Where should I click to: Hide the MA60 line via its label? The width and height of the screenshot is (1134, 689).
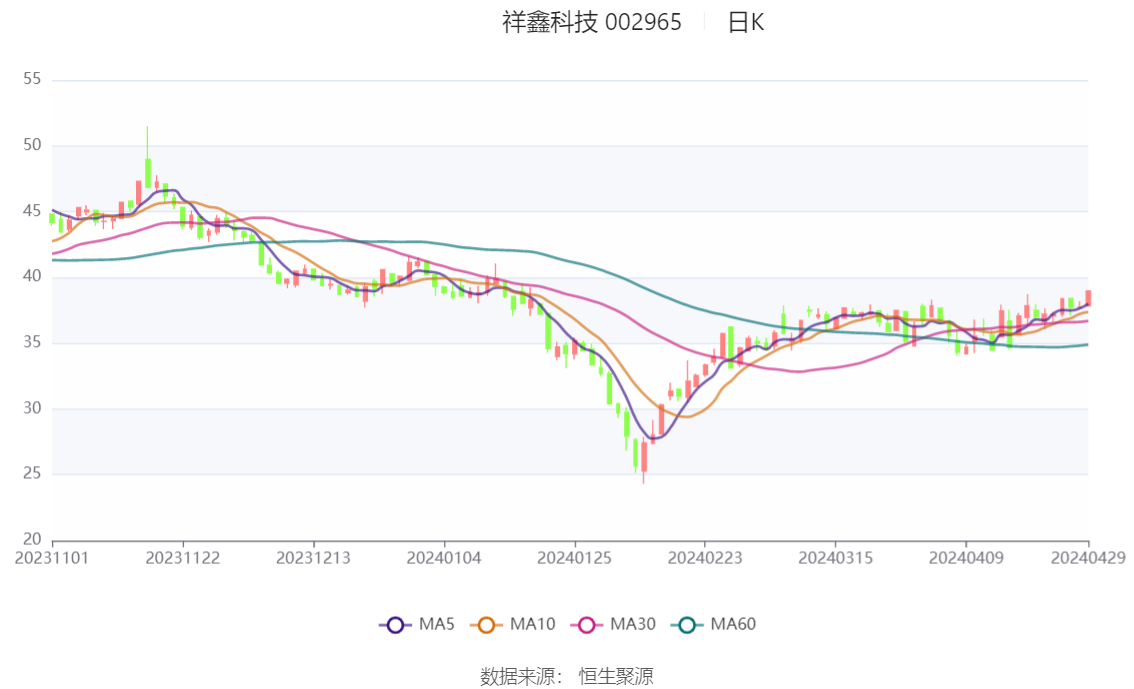coord(733,624)
